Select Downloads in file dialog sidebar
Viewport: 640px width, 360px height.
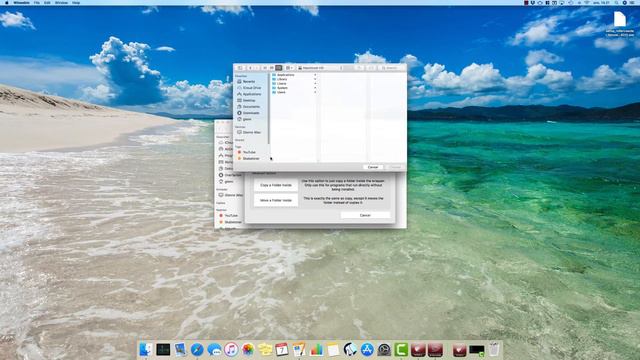[x=251, y=113]
